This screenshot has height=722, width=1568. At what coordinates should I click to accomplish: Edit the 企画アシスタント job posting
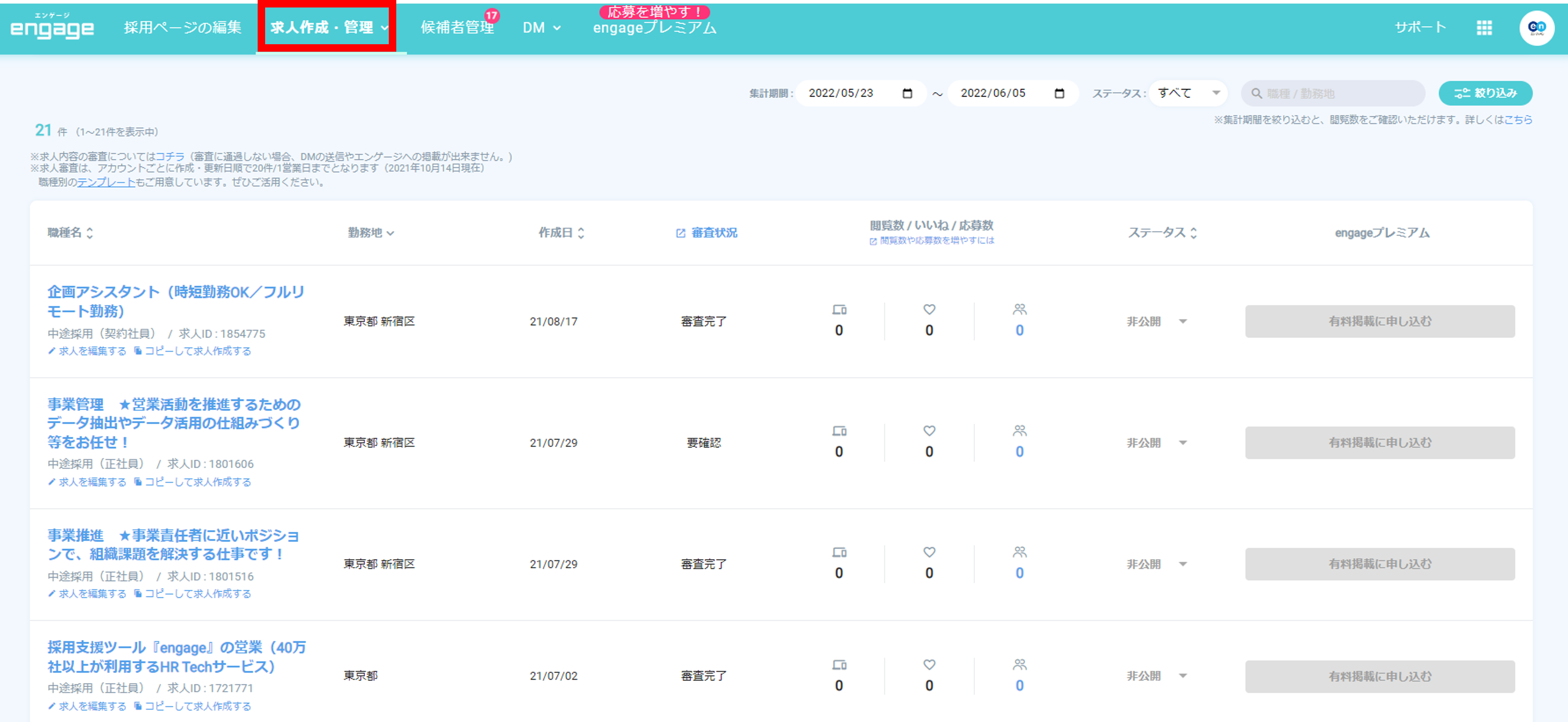click(x=87, y=350)
